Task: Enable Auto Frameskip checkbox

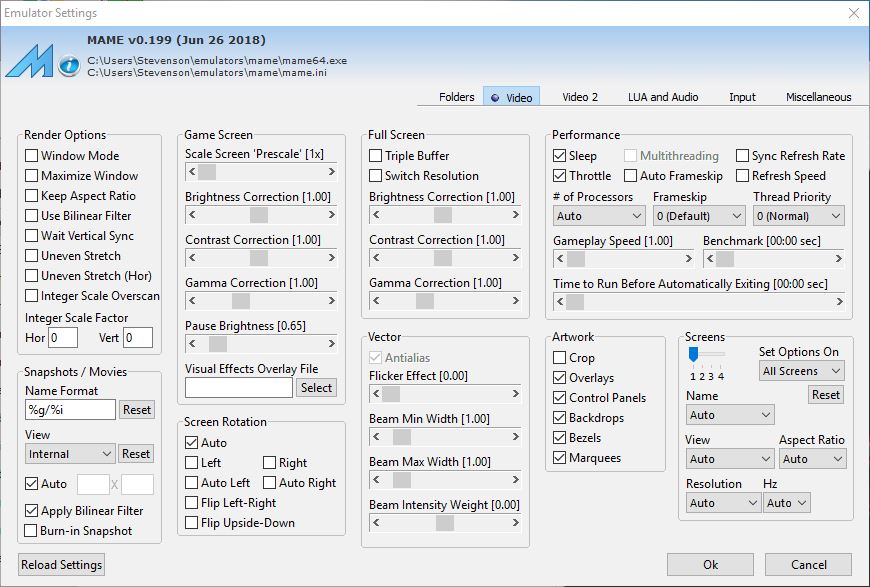Action: coord(630,176)
